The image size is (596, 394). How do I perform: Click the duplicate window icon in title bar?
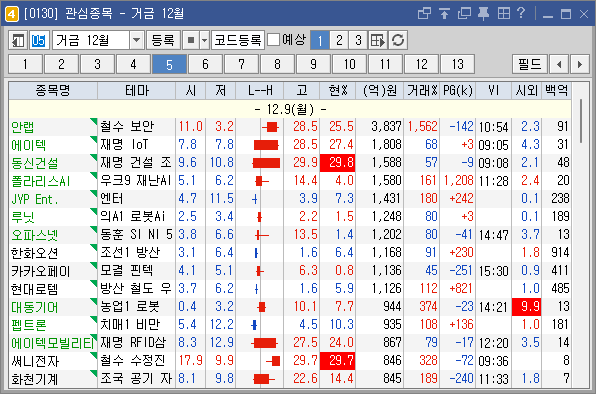click(464, 14)
